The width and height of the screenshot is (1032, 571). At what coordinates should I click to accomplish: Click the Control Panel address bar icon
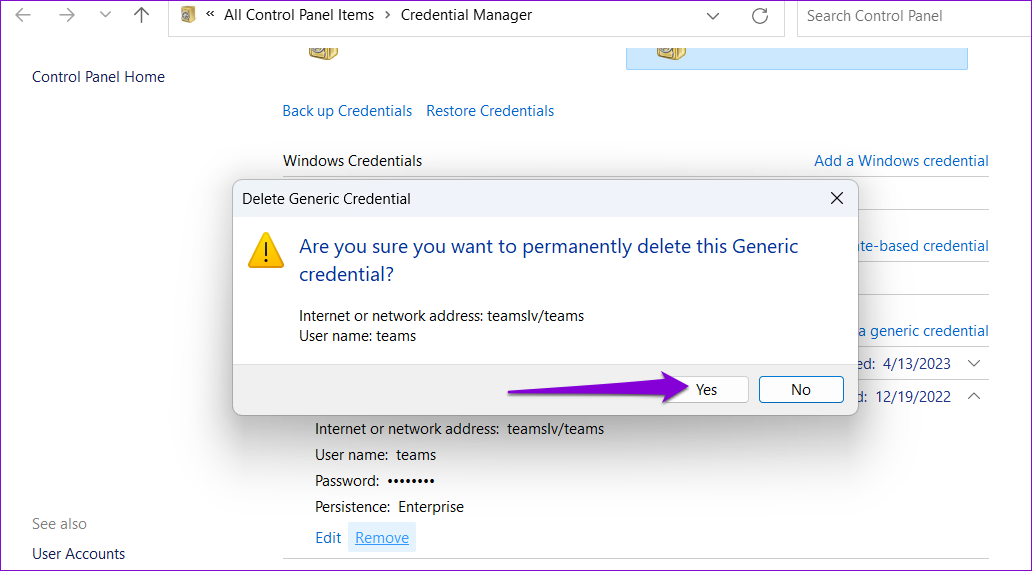click(x=188, y=15)
